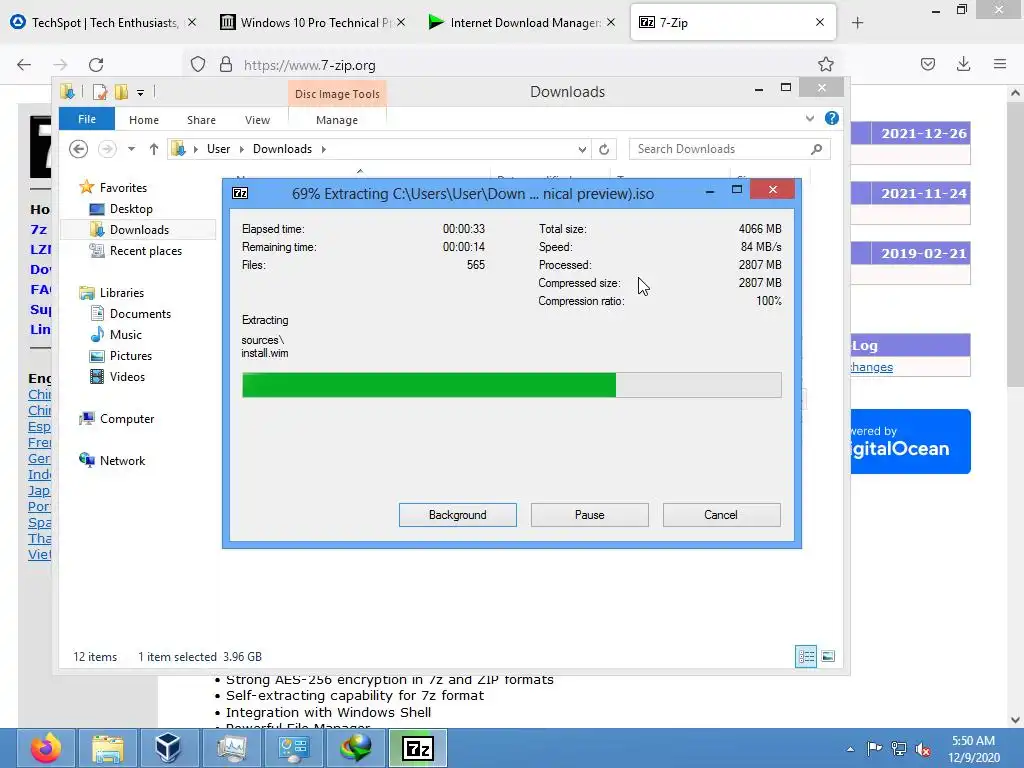
Task: Click the shield tracking protection icon
Action: coord(198,65)
